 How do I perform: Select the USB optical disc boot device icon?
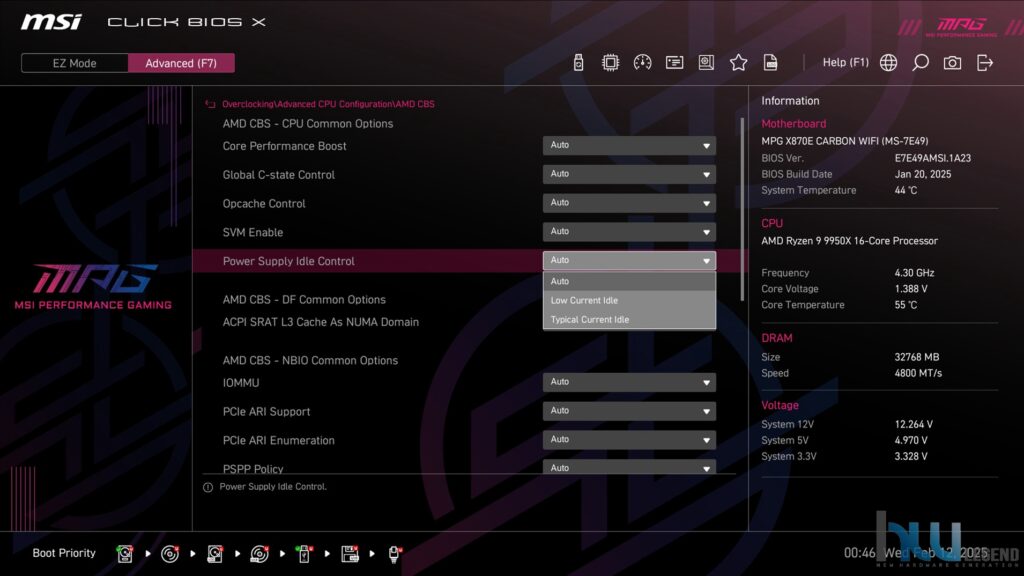point(259,554)
